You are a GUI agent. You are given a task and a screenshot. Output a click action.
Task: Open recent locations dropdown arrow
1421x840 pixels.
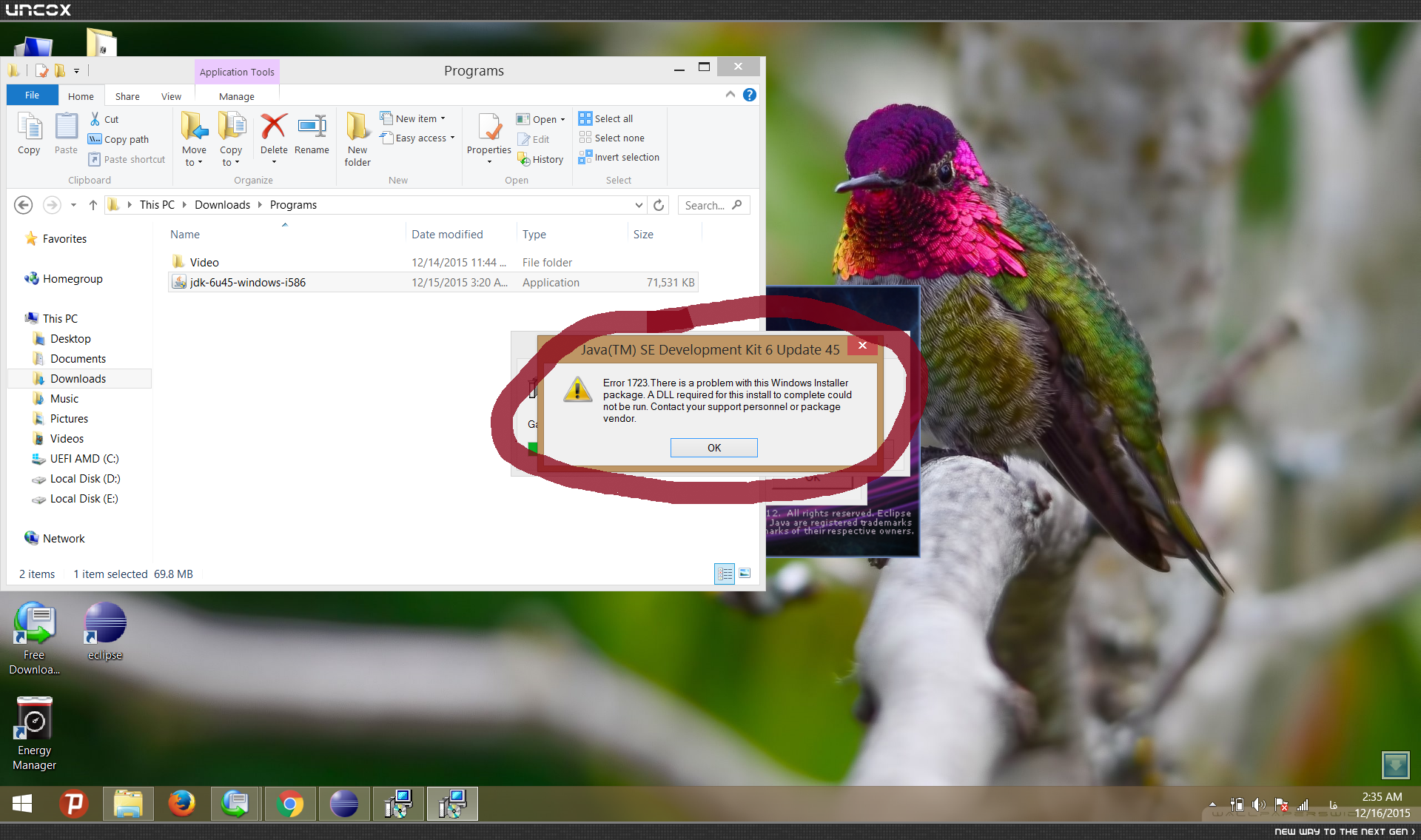[x=73, y=205]
